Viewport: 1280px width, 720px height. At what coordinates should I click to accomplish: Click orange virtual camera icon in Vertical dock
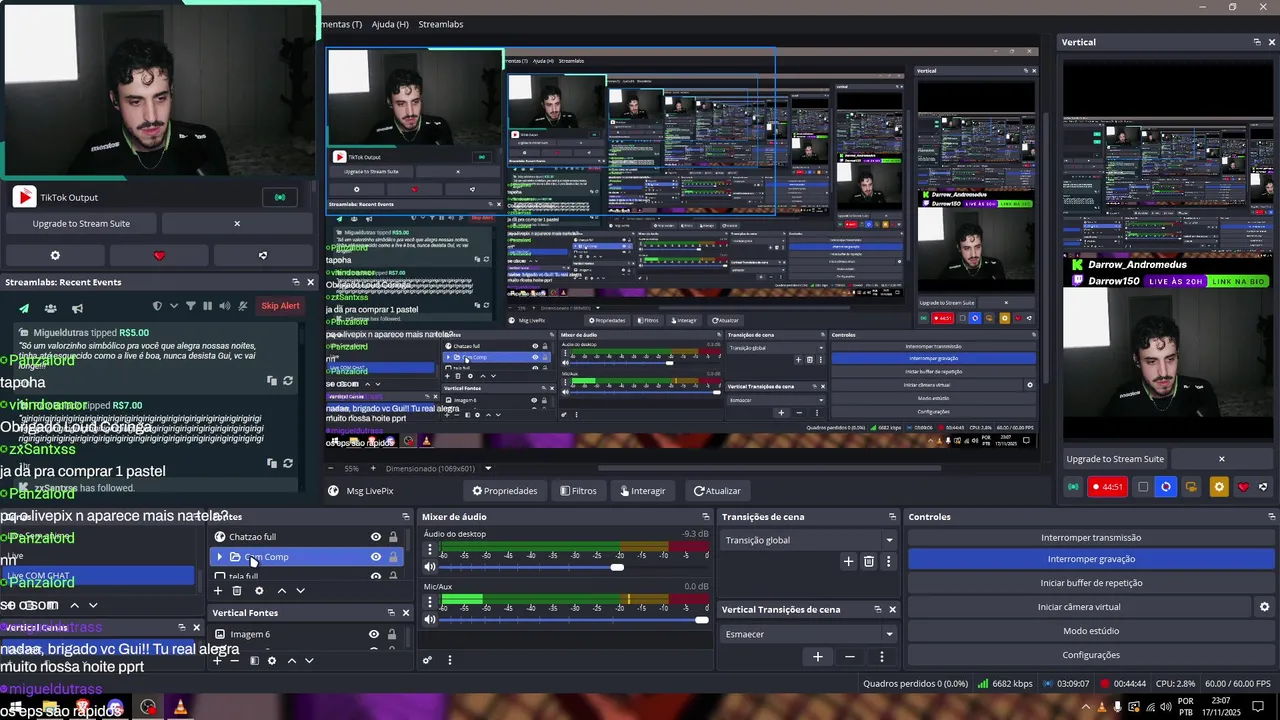(1191, 487)
